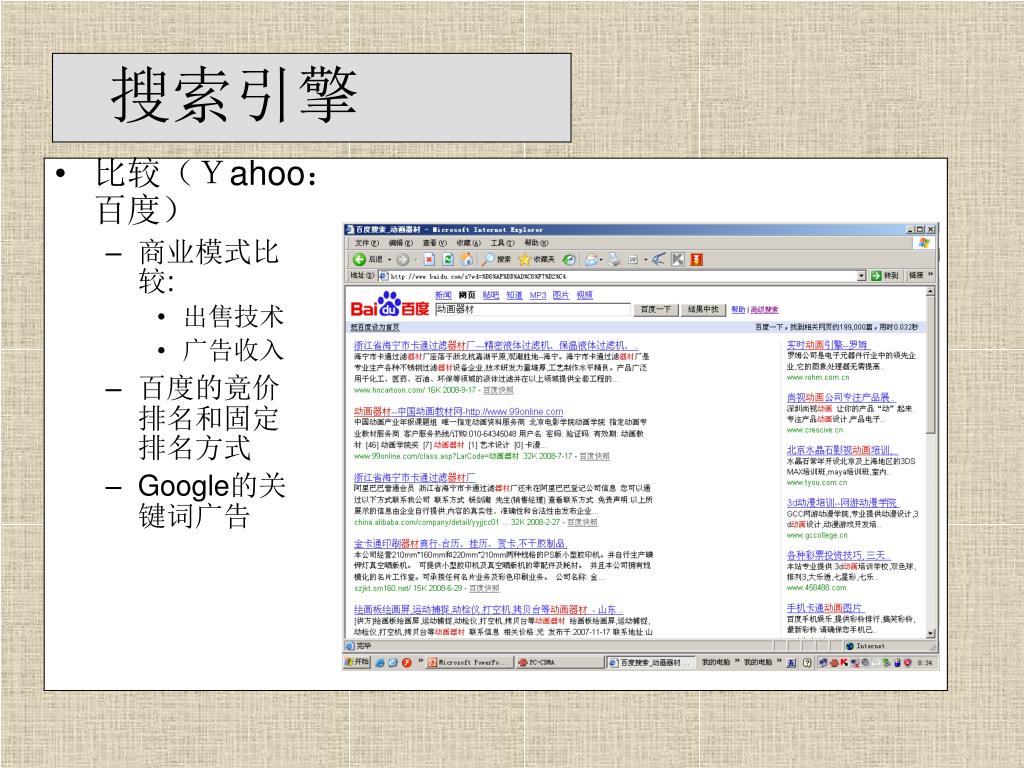
Task: Click the 把百度设为首页 link
Action: [x=374, y=327]
